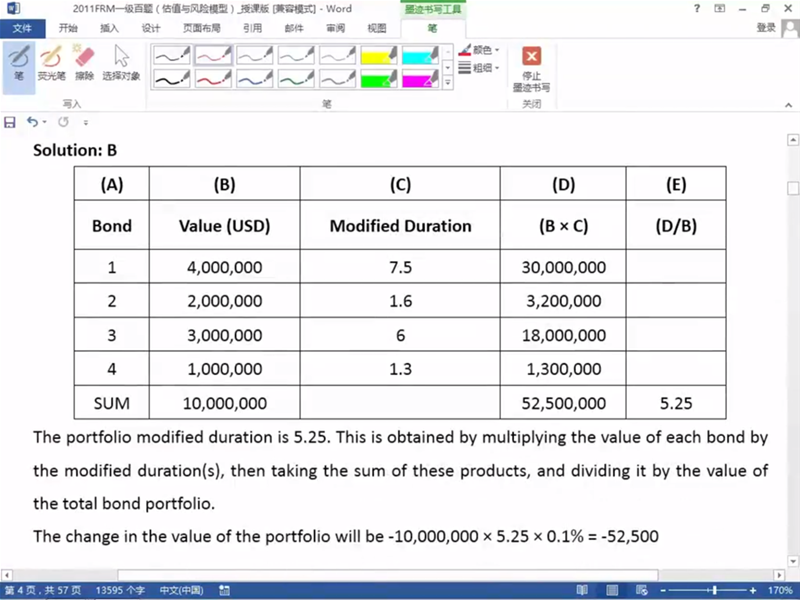Click zoom percentage 170% in status bar
The height and width of the screenshot is (600, 800).
779,590
